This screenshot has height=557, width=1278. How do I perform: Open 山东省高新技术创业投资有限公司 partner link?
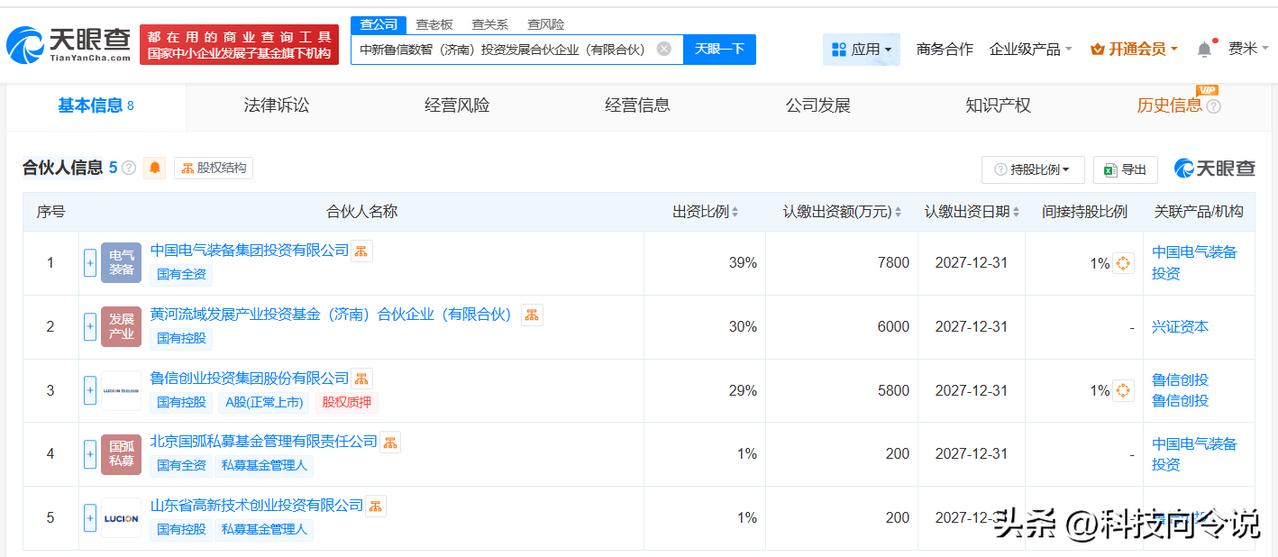click(x=256, y=505)
